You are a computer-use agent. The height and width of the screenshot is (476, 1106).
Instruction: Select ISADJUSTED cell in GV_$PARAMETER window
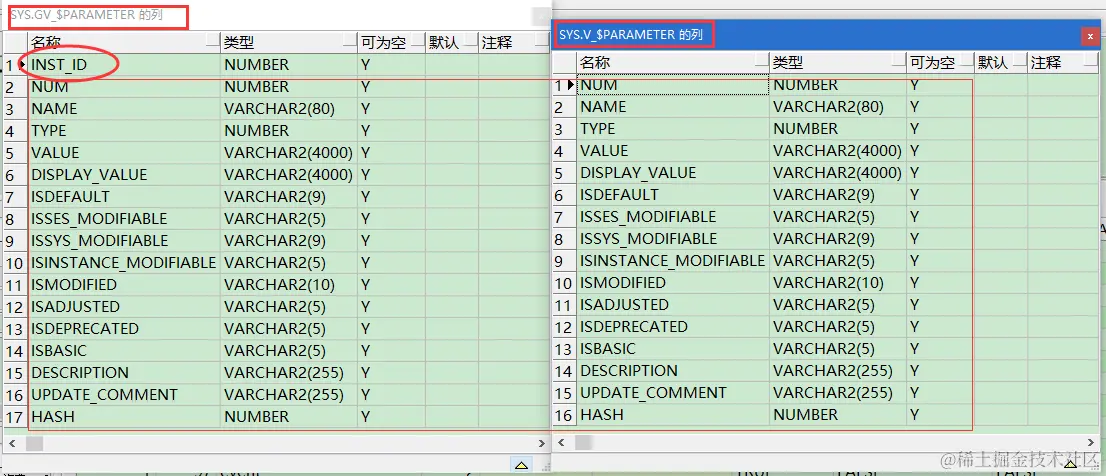point(124,307)
